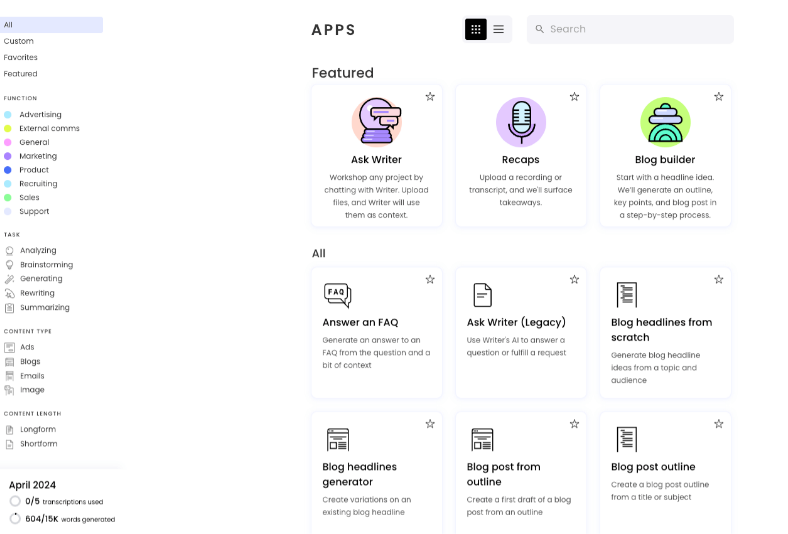Click Blog headlines from scratch icon
Viewport: 788px width, 534px height.
(x=627, y=295)
